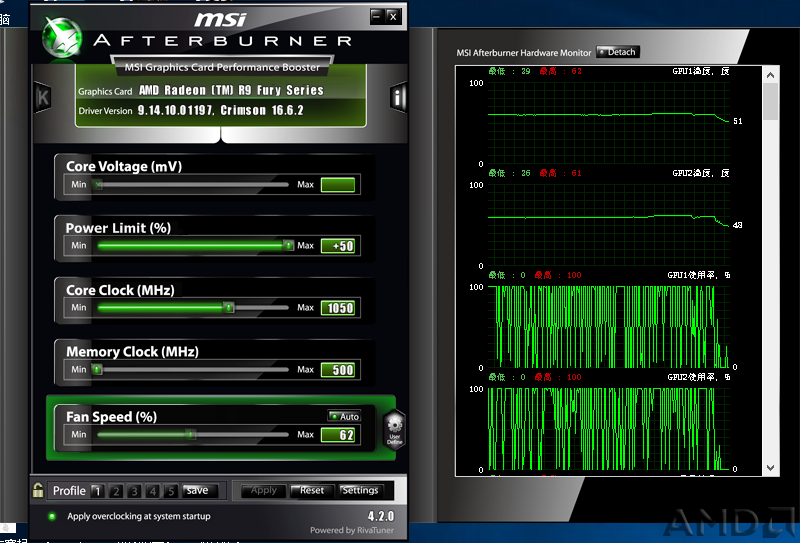
Task: Click the version number 4.2.0
Action: click(x=381, y=515)
